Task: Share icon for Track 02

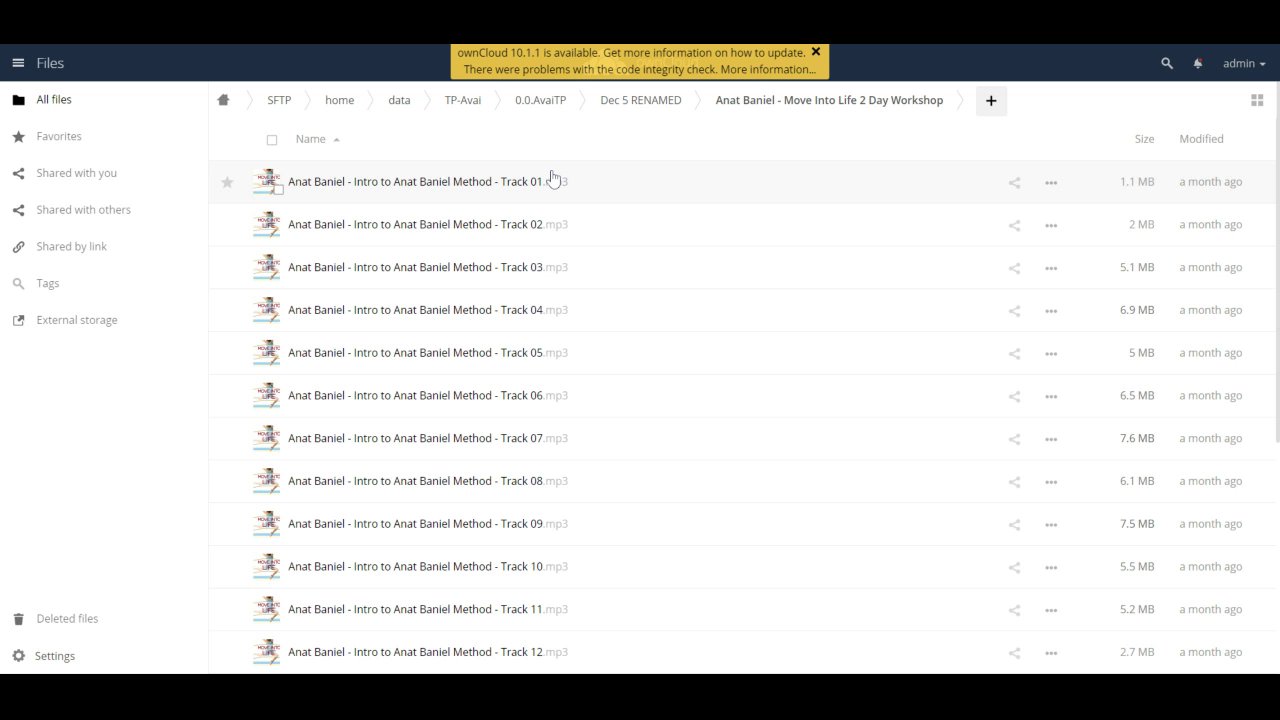Action: click(x=1014, y=225)
